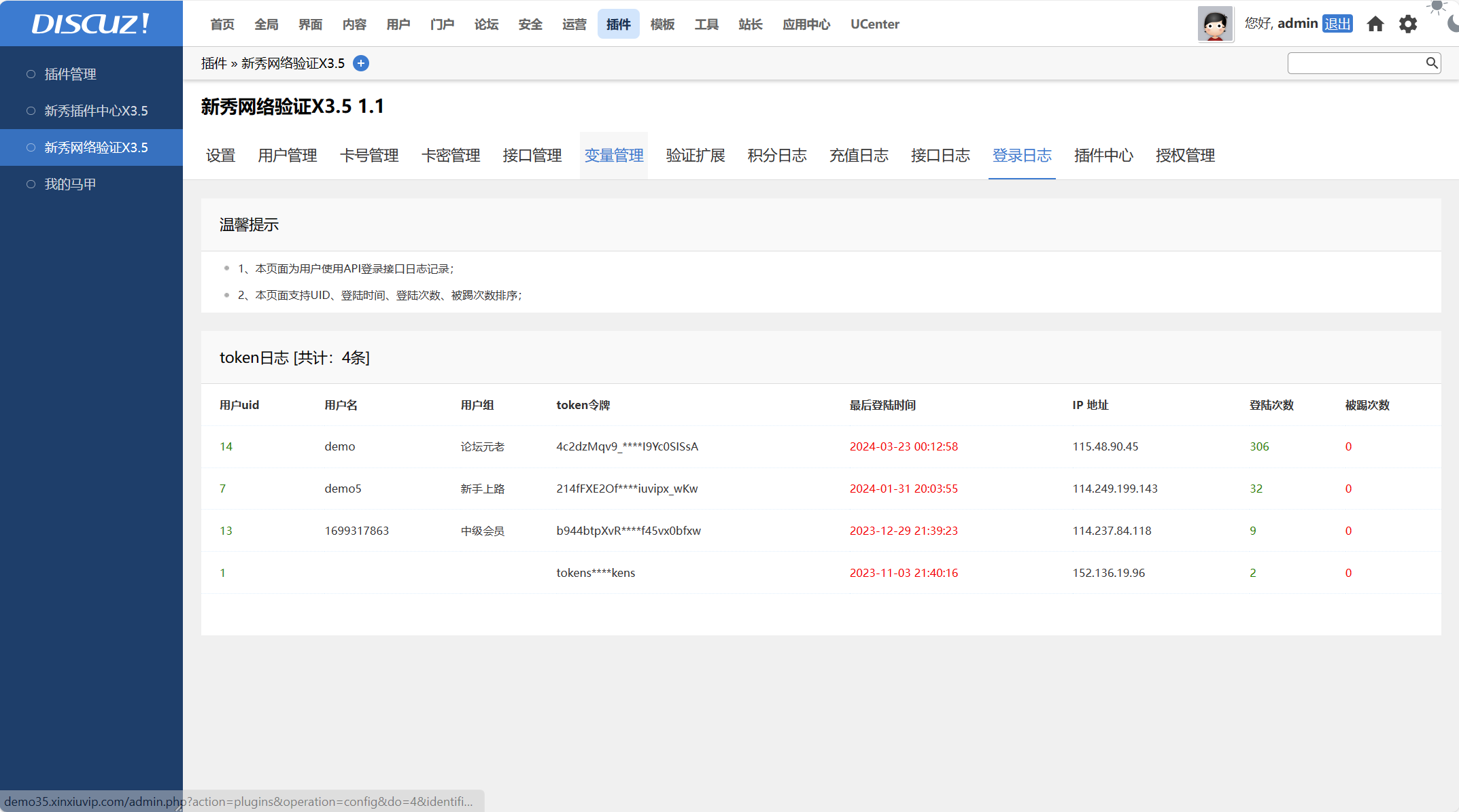Image resolution: width=1459 pixels, height=812 pixels.
Task: Click the login time 2024-01-31 20:03:55
Action: 904,489
